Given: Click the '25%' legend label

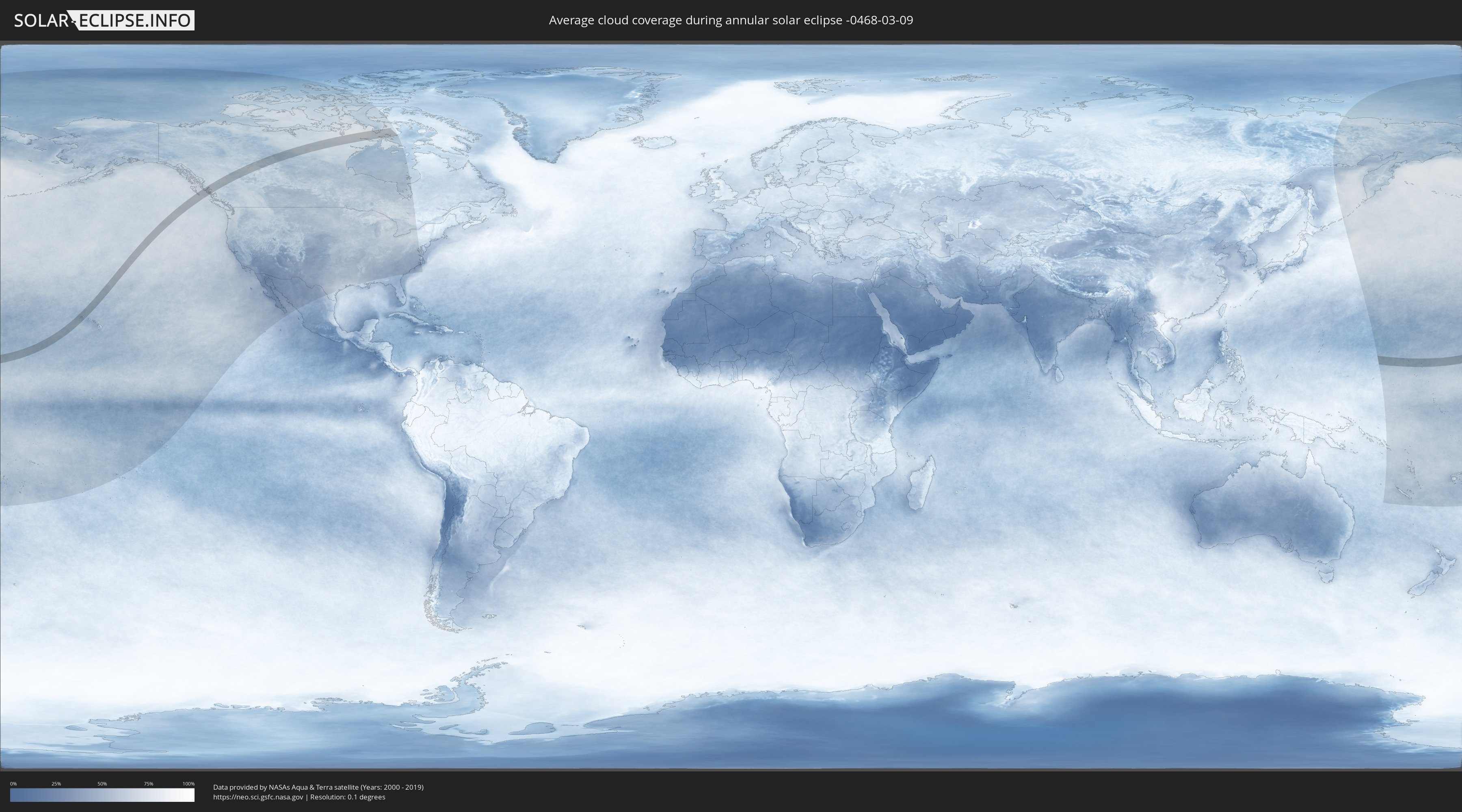Looking at the screenshot, I should (56, 784).
